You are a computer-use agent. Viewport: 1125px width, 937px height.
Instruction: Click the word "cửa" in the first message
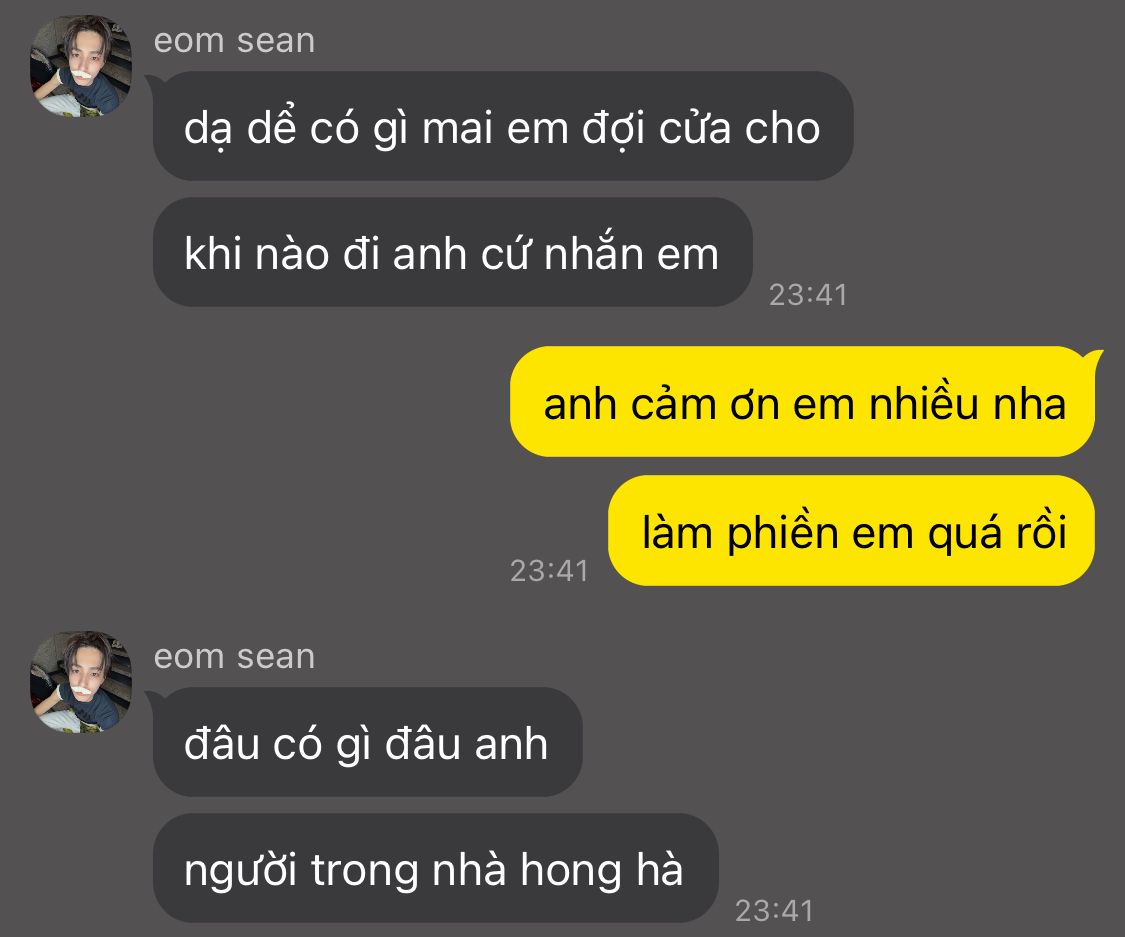(694, 128)
